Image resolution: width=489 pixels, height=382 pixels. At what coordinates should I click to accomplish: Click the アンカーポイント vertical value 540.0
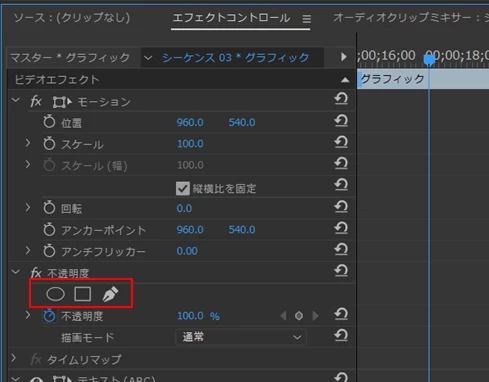point(242,230)
